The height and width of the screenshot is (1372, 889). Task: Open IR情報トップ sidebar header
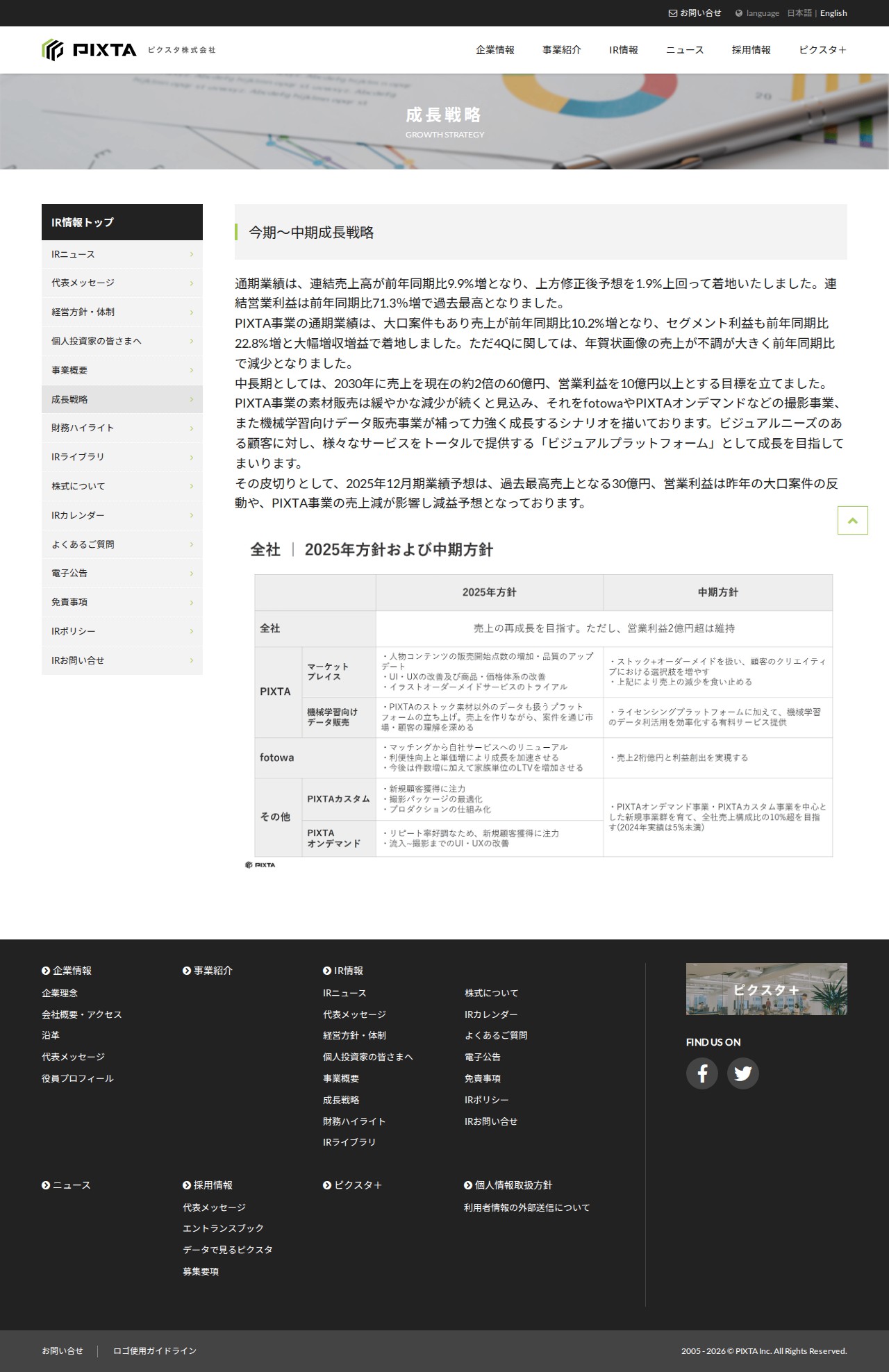(x=122, y=222)
